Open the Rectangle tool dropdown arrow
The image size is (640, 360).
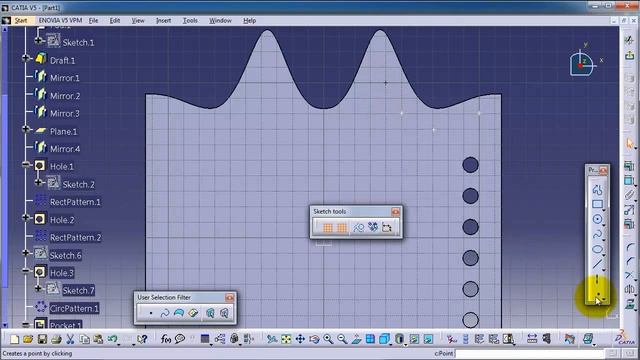pyautogui.click(x=604, y=209)
